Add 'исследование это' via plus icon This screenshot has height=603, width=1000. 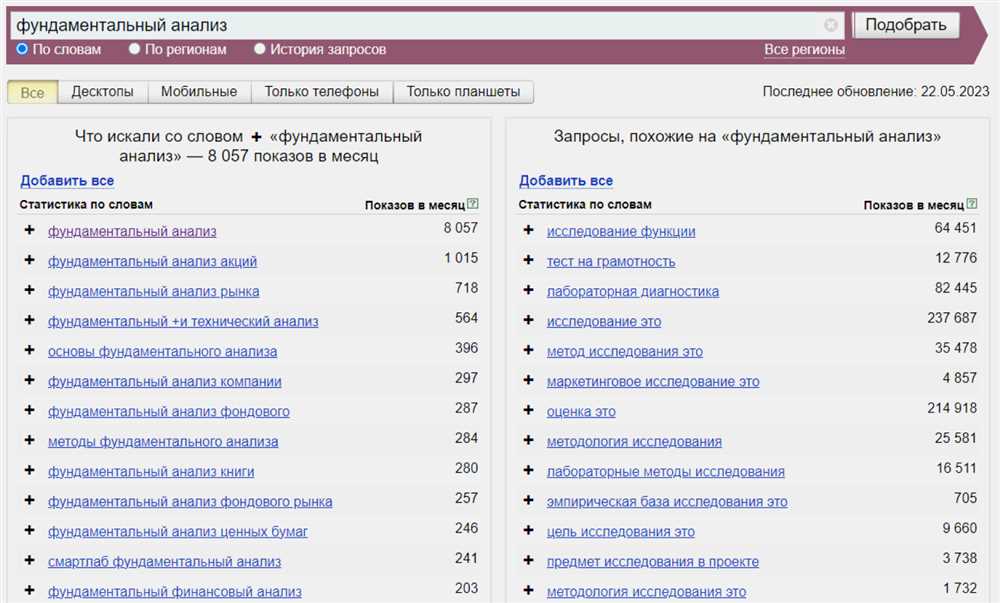pyautogui.click(x=528, y=320)
